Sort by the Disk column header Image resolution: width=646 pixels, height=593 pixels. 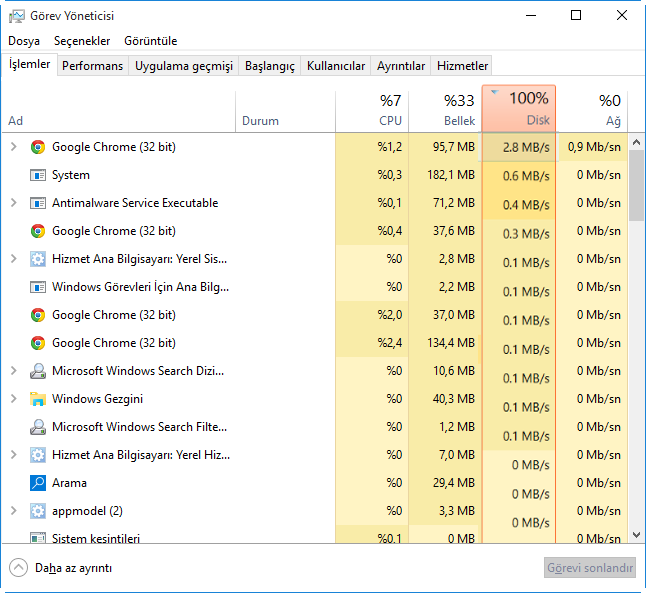coord(519,109)
